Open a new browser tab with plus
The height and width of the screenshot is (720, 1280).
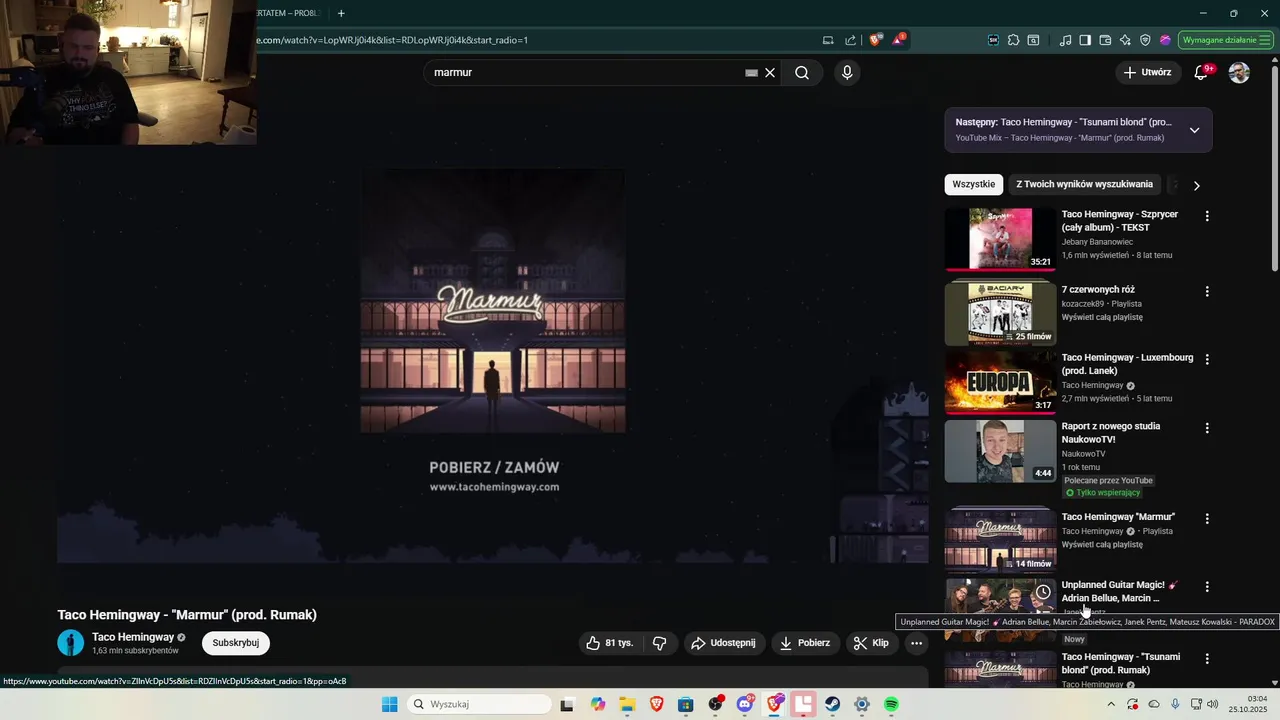(341, 13)
